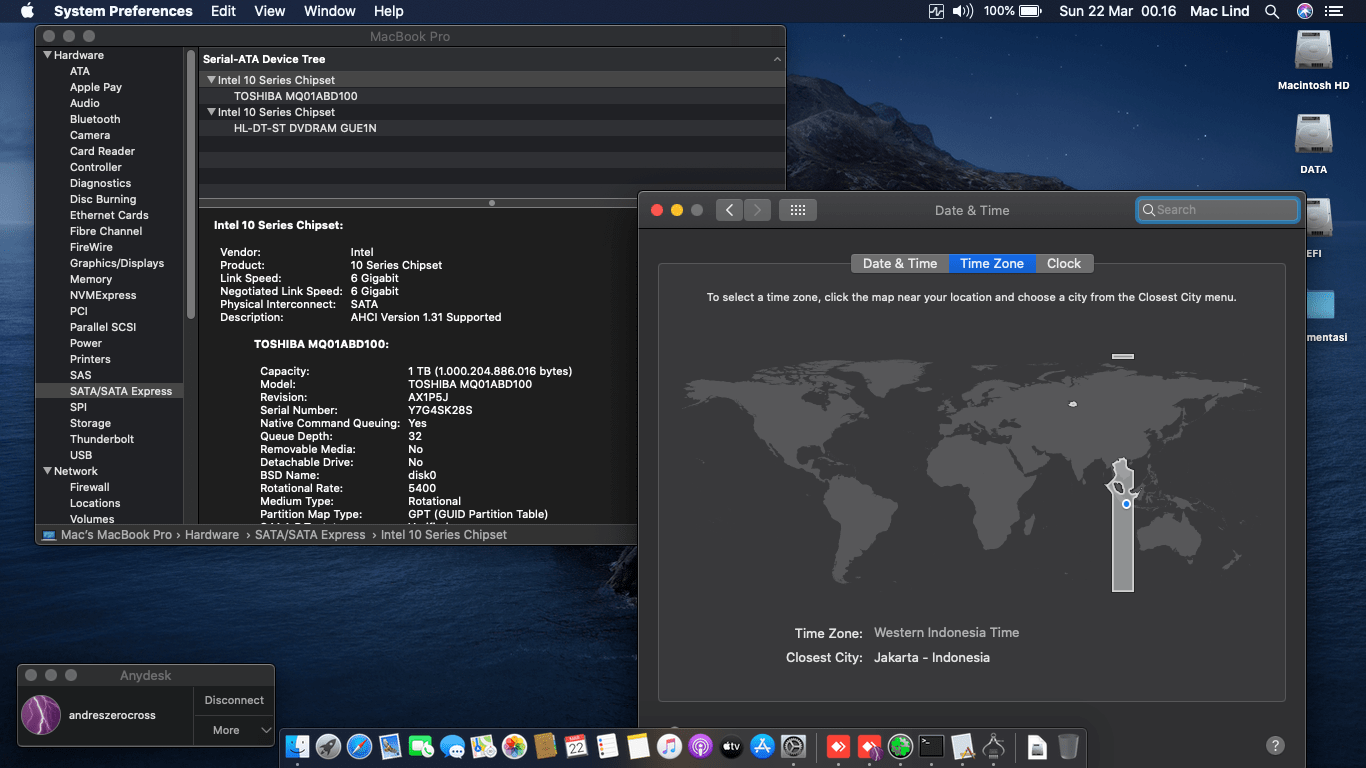1366x768 pixels.
Task: Open the System Preferences menu
Action: tap(123, 11)
